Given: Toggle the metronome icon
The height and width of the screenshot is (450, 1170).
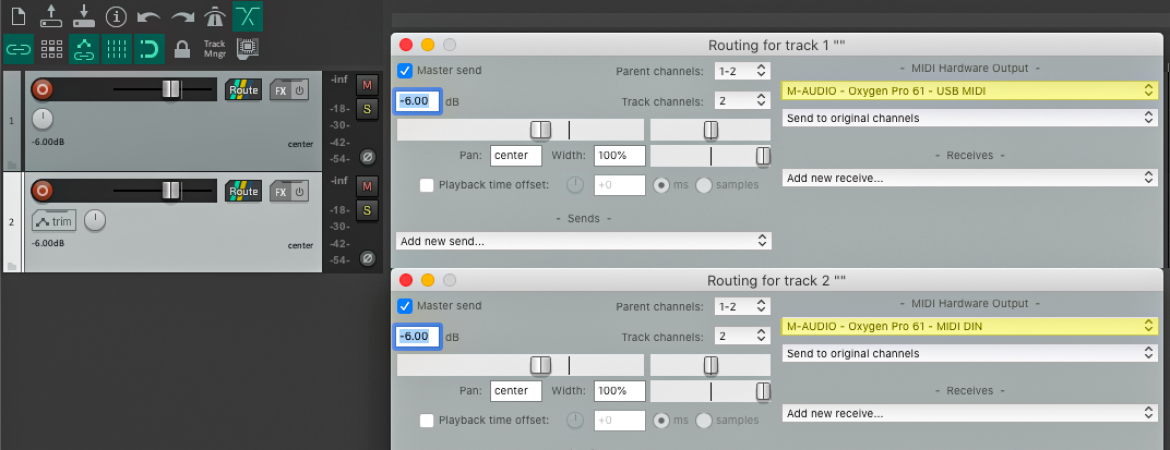Looking at the screenshot, I should click(216, 16).
